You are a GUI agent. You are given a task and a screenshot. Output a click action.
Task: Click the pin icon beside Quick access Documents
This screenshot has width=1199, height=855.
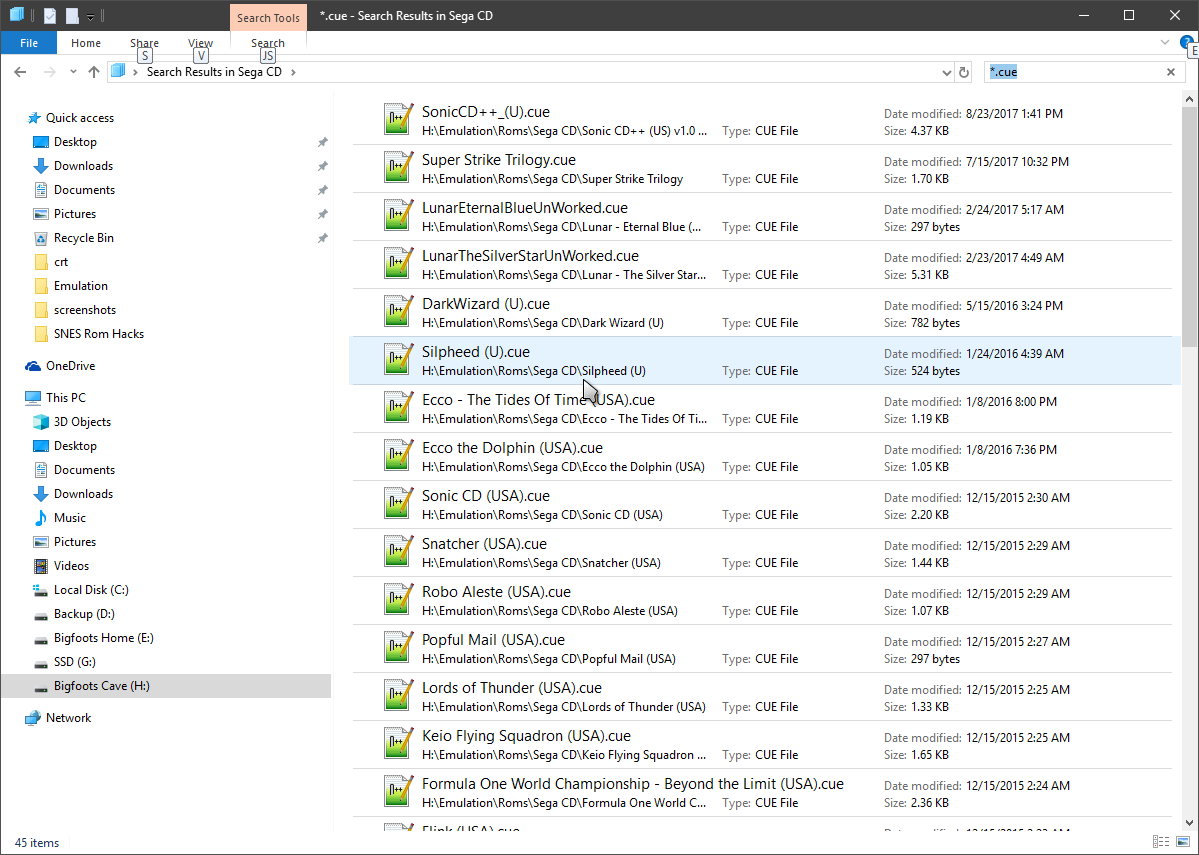click(x=323, y=190)
